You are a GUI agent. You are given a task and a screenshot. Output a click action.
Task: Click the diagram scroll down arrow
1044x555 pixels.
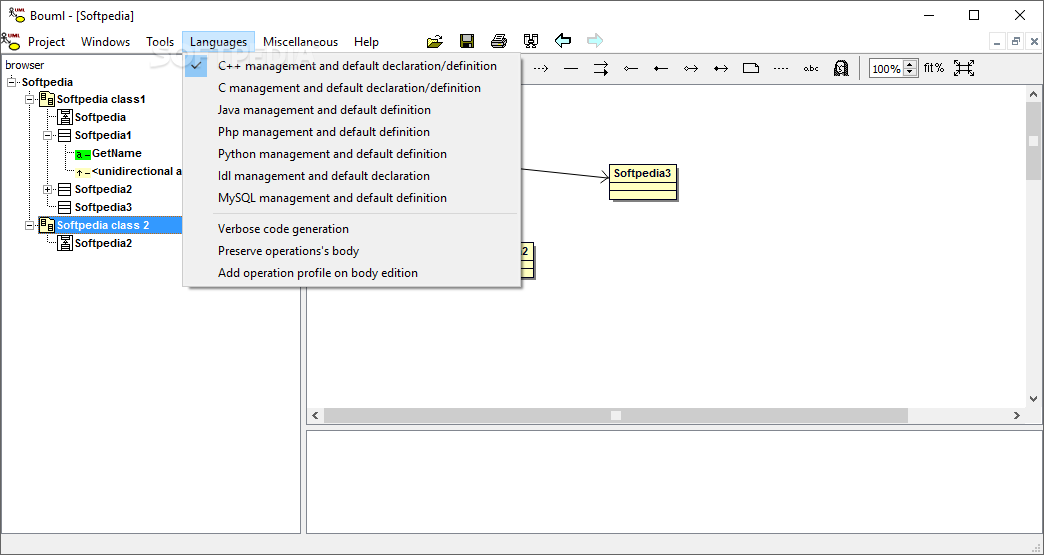(1033, 399)
